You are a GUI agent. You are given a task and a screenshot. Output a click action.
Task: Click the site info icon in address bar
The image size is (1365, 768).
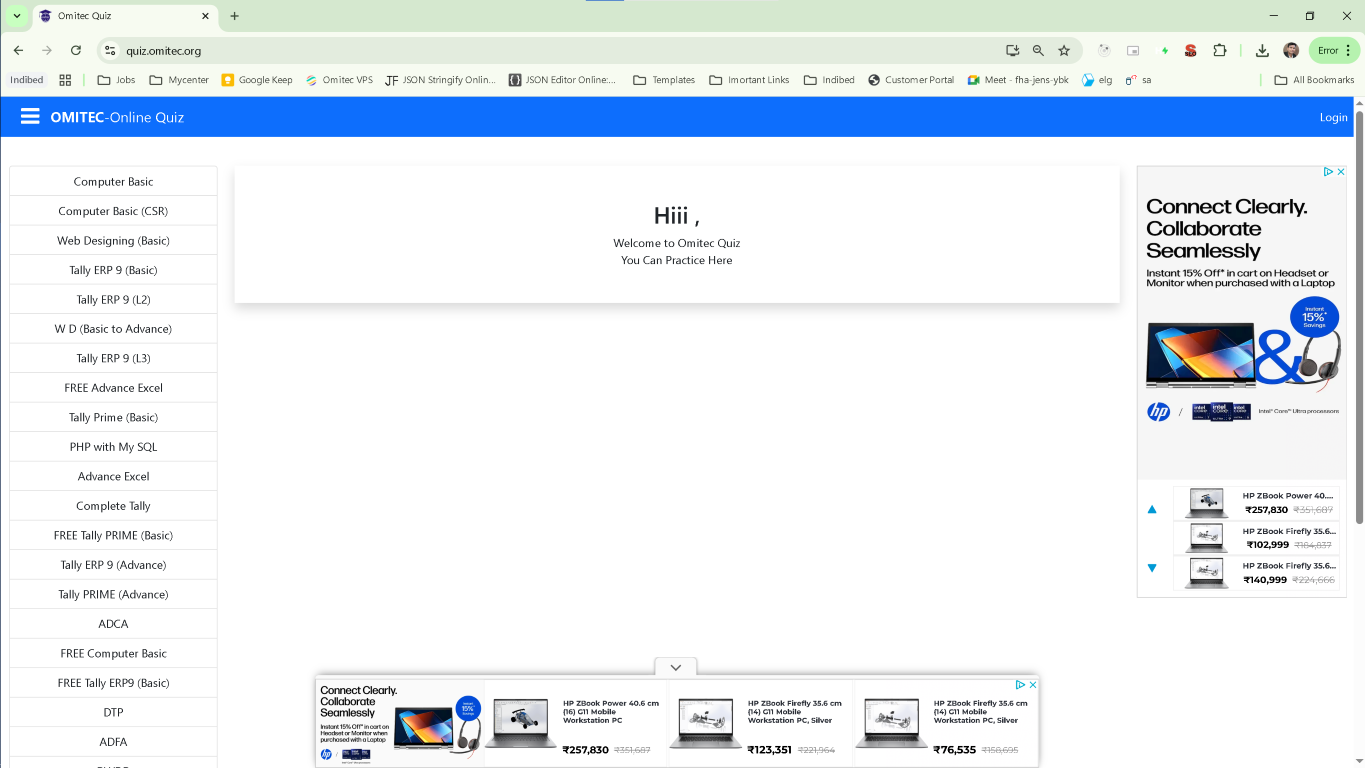[111, 50]
